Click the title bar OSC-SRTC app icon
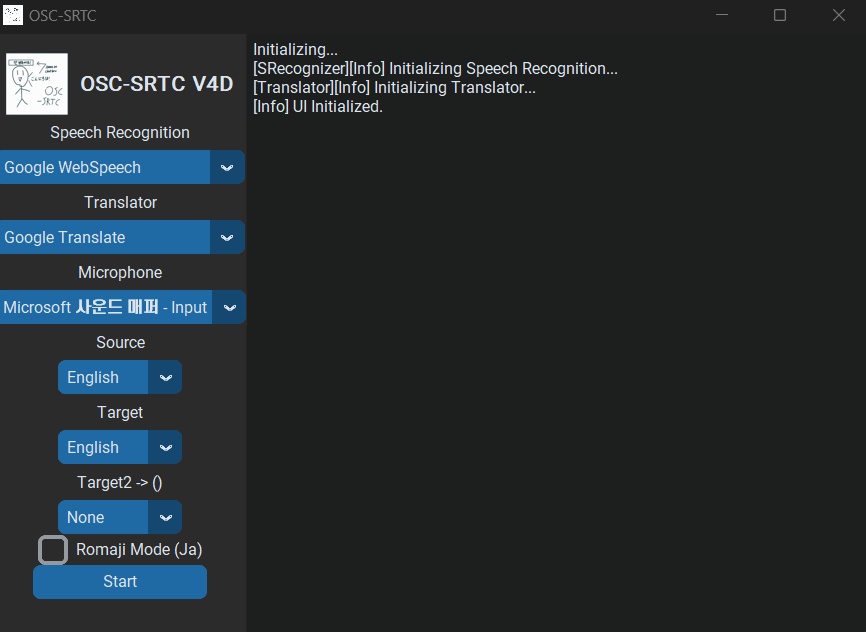Image resolution: width=866 pixels, height=632 pixels. click(x=14, y=15)
